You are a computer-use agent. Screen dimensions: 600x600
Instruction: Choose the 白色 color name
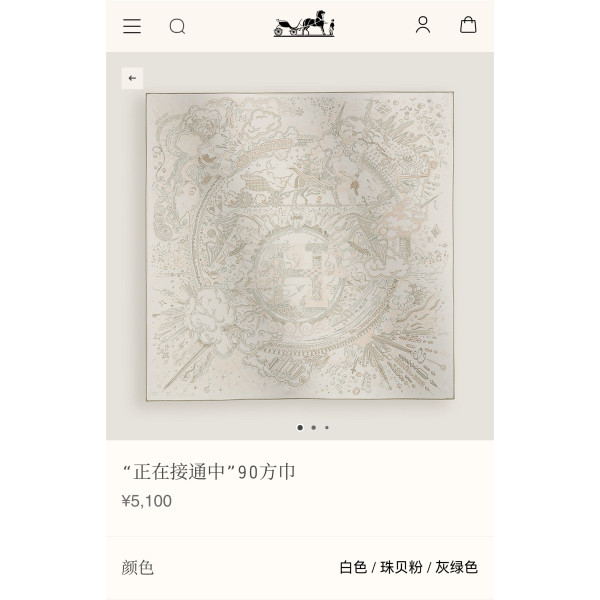[353, 567]
